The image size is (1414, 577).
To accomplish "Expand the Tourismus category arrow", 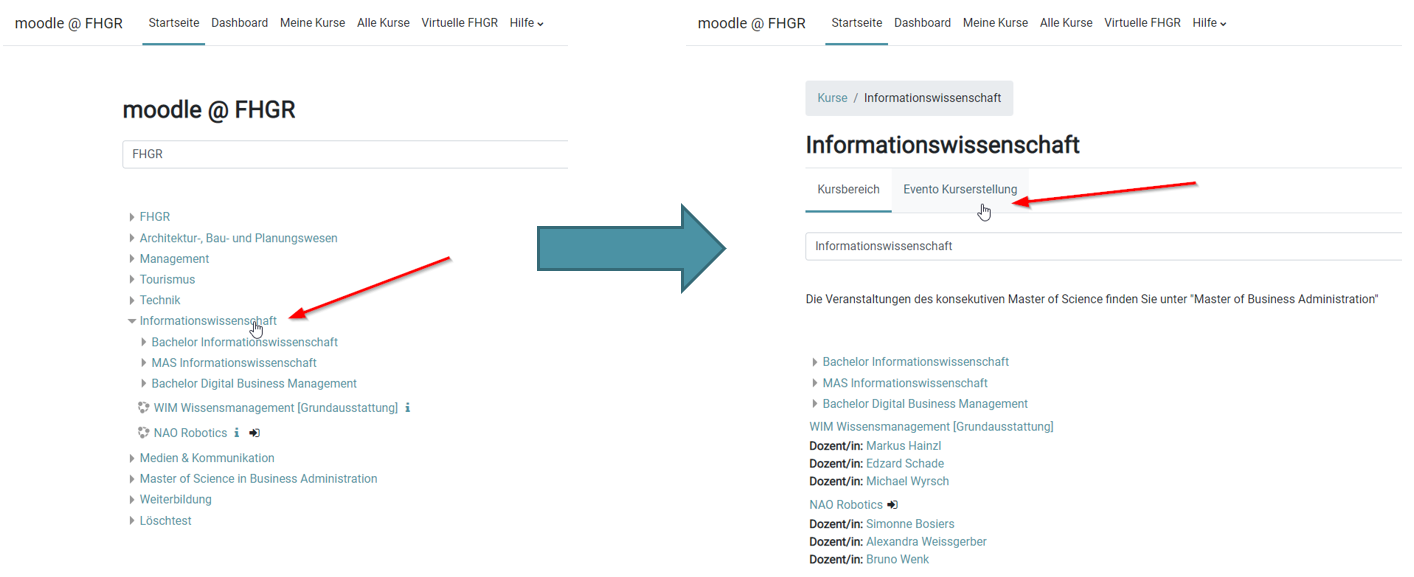I will click(x=132, y=280).
